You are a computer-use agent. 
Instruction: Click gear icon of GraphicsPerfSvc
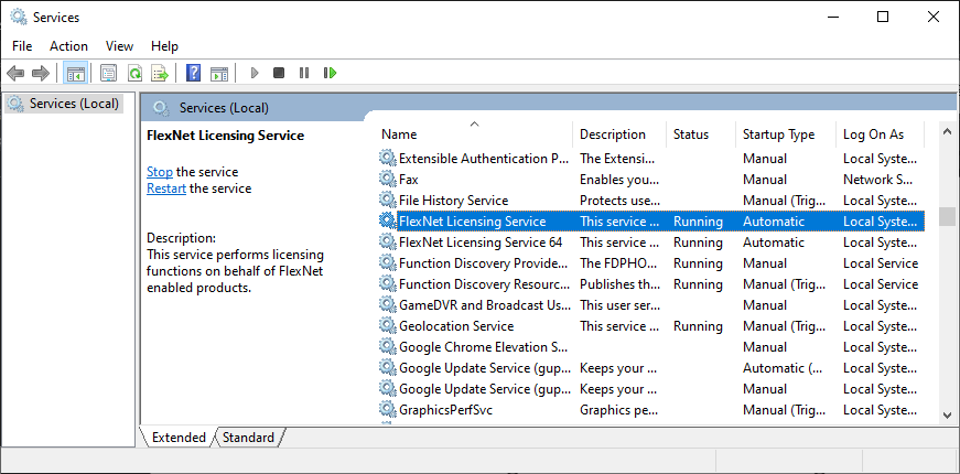(x=387, y=410)
